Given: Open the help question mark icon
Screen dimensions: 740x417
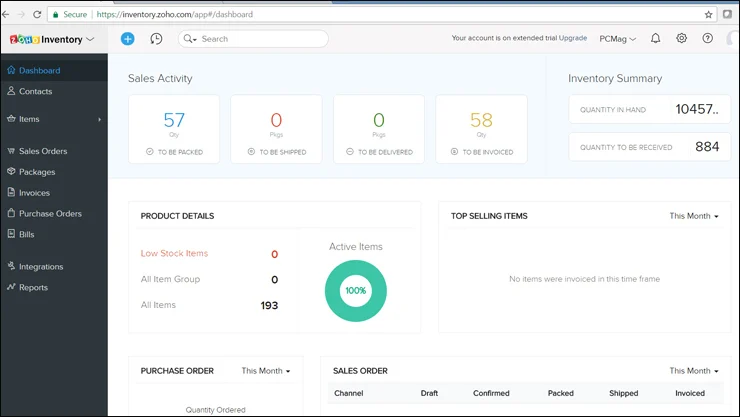Looking at the screenshot, I should click(x=707, y=38).
